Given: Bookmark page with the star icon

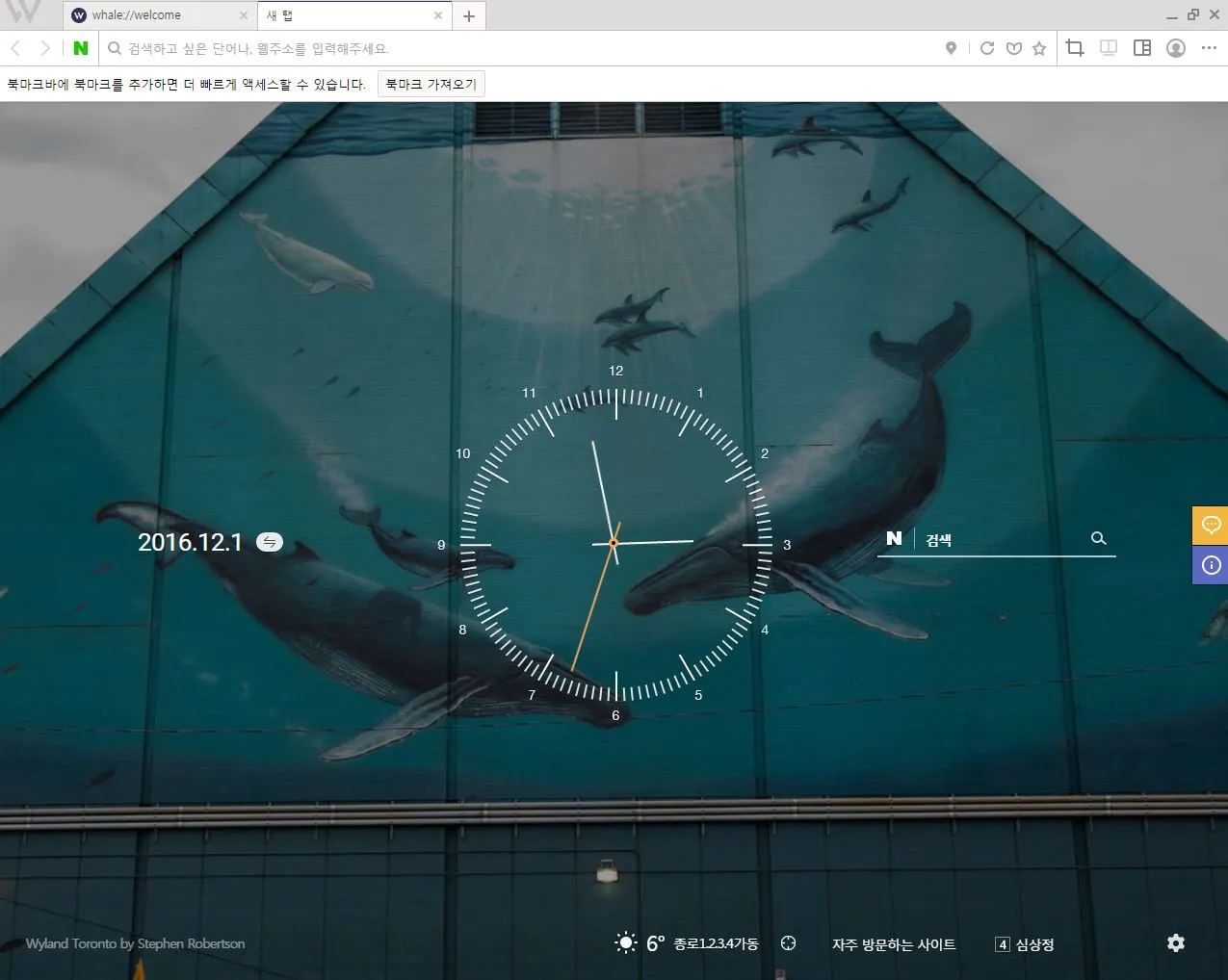Looking at the screenshot, I should (x=1039, y=48).
